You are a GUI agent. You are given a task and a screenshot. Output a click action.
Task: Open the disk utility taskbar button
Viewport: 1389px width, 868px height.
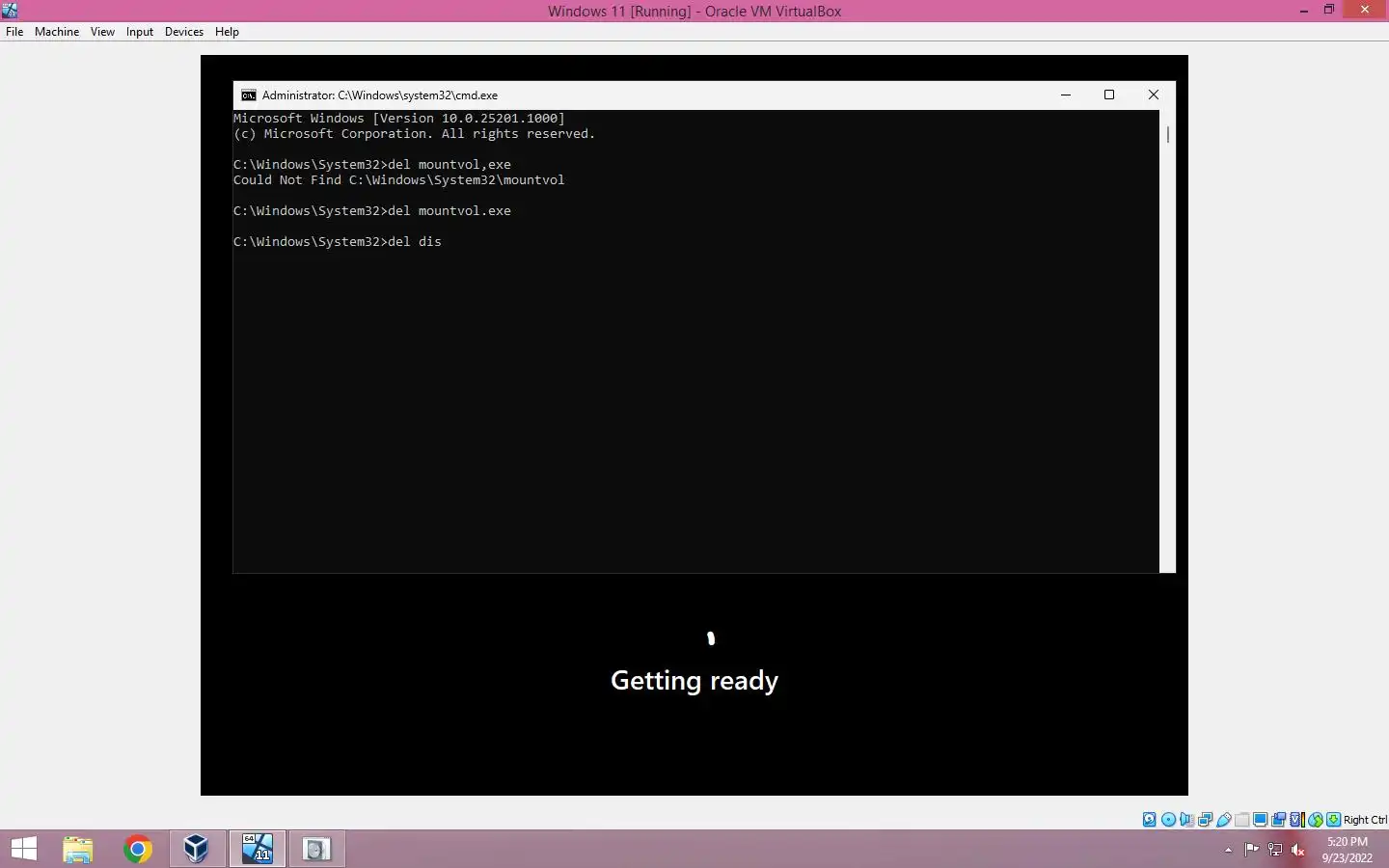coord(317,849)
